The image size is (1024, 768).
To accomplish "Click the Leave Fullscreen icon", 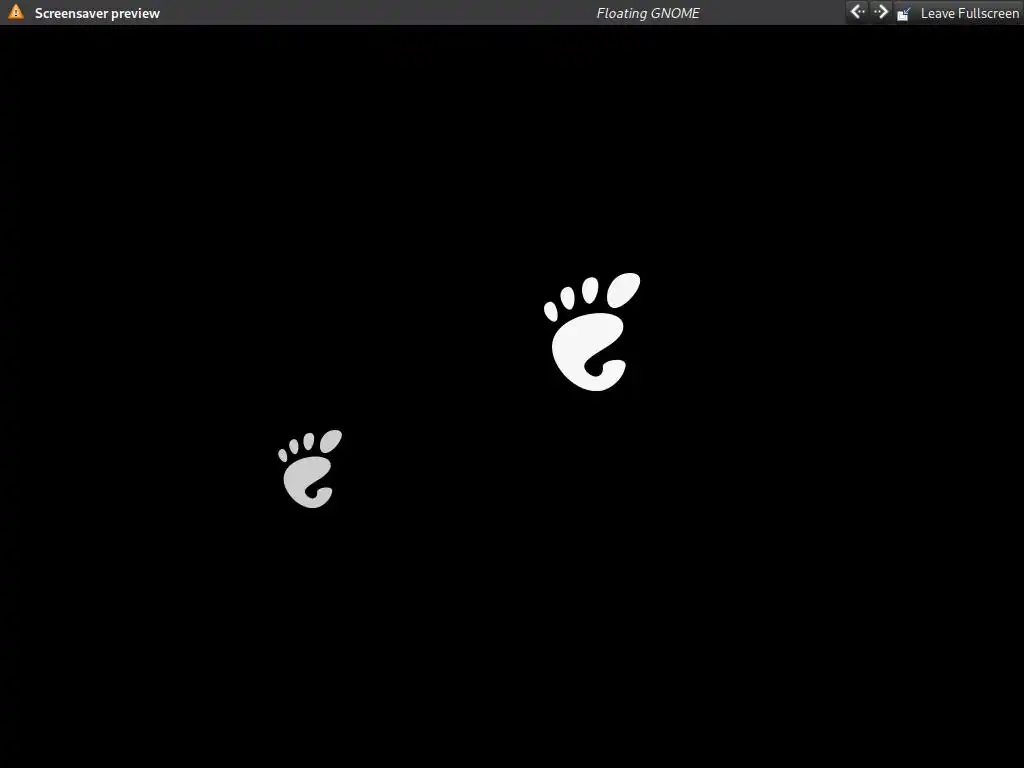I will click(x=904, y=13).
